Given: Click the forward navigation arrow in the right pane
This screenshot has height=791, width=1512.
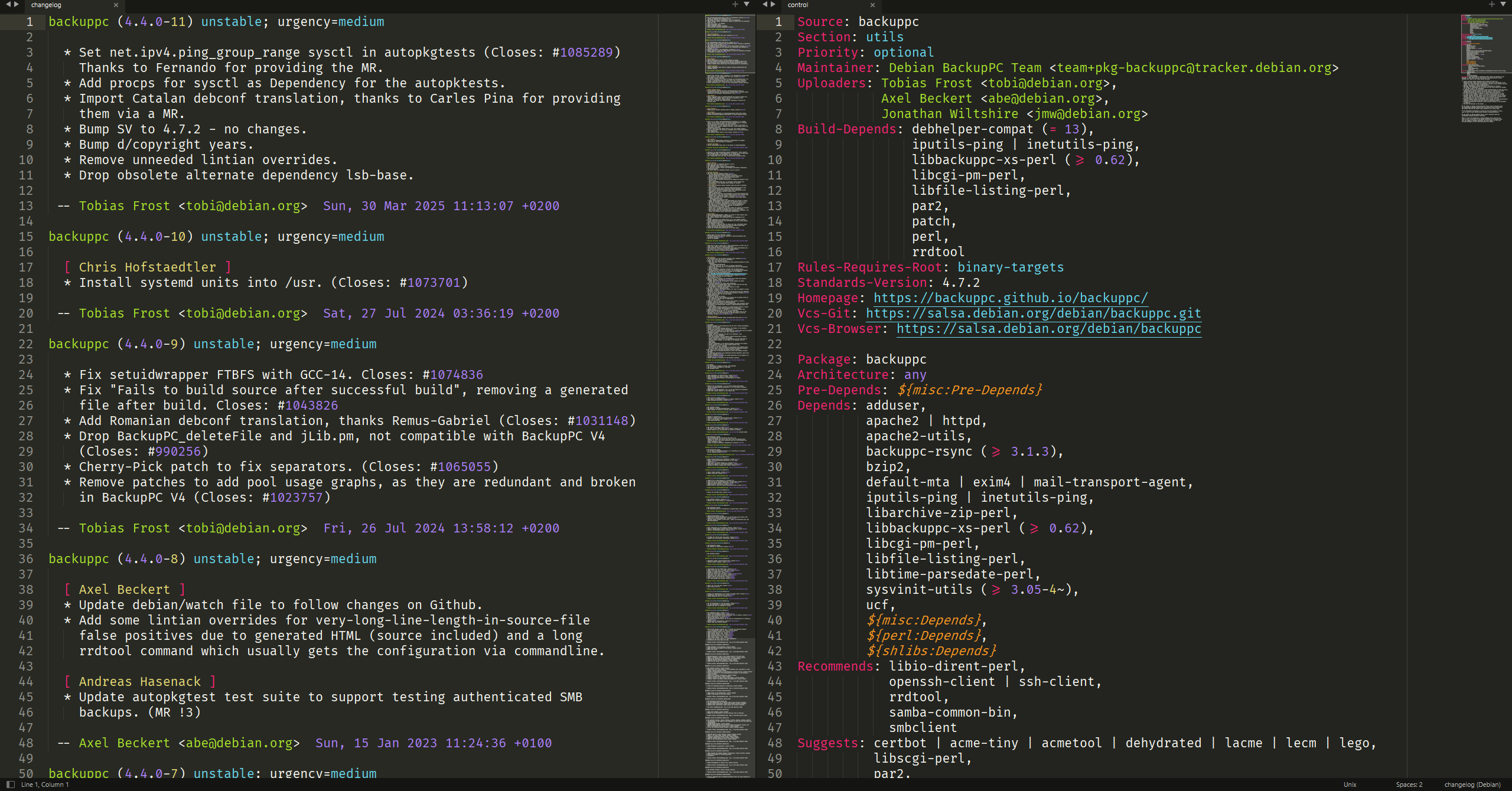Looking at the screenshot, I should (x=773, y=4).
